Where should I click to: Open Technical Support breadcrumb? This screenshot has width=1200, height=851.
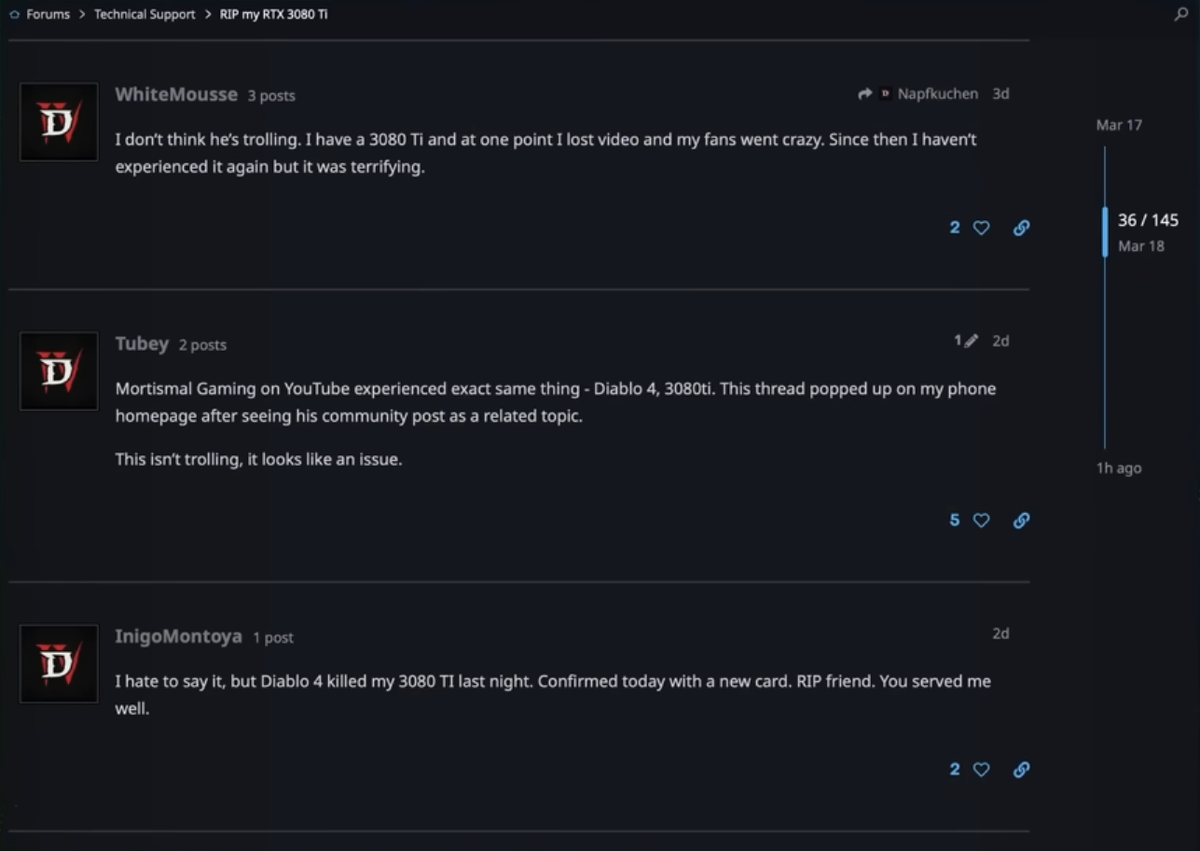coord(145,14)
